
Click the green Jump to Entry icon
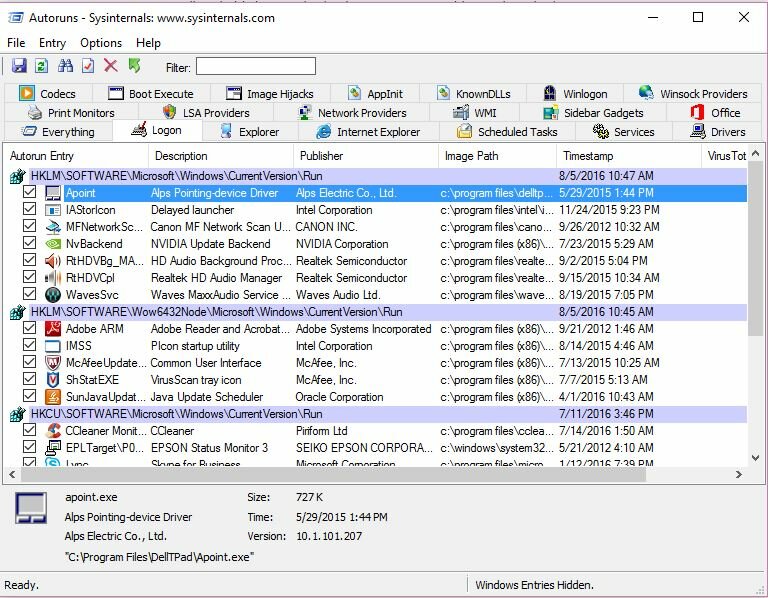tap(134, 66)
